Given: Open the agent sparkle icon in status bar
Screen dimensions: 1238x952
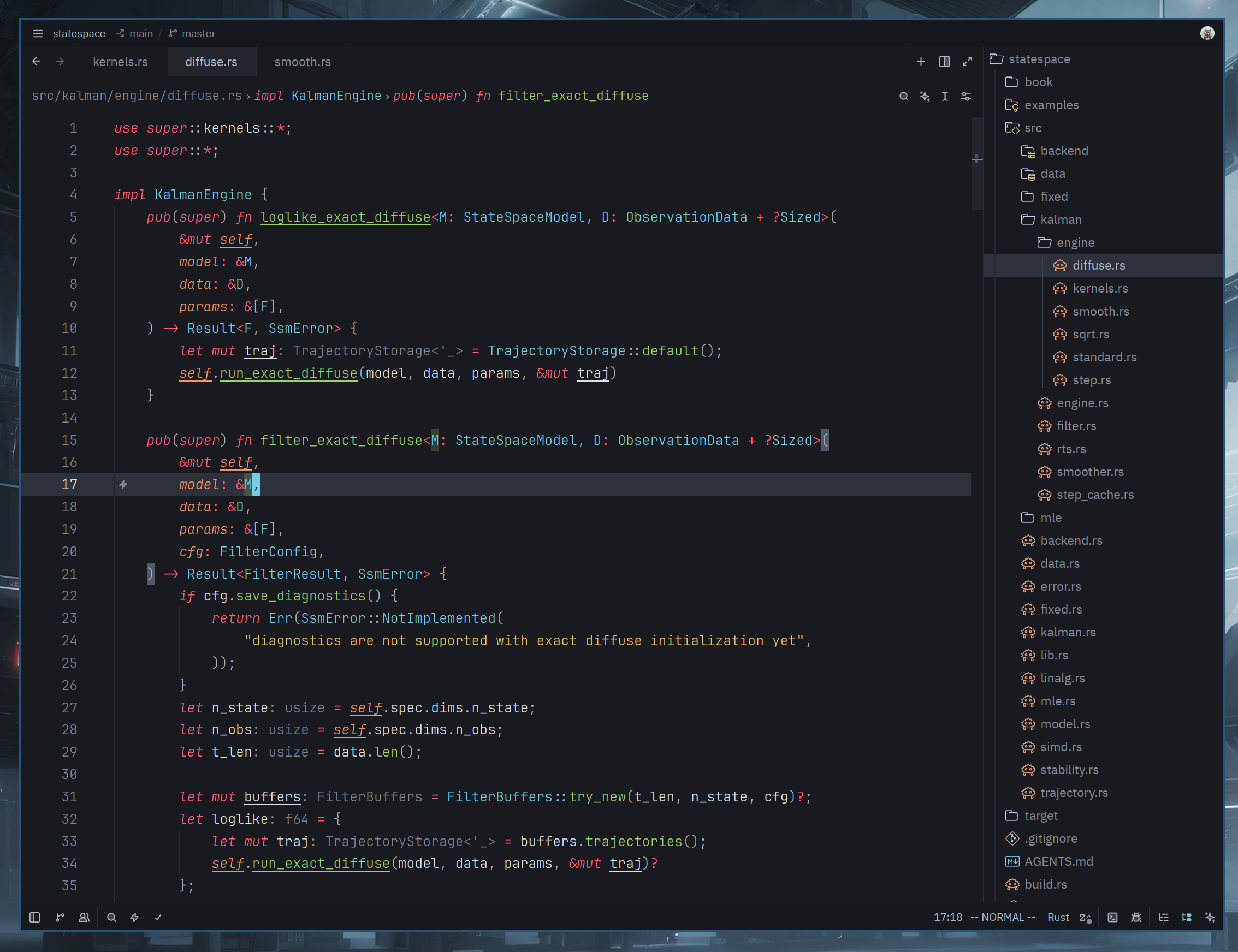Looking at the screenshot, I should tap(1210, 917).
